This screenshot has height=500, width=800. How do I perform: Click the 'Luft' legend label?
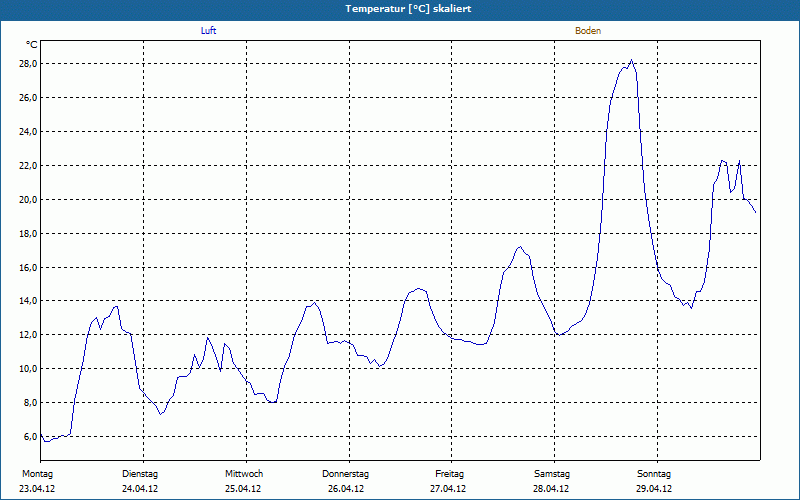208,31
